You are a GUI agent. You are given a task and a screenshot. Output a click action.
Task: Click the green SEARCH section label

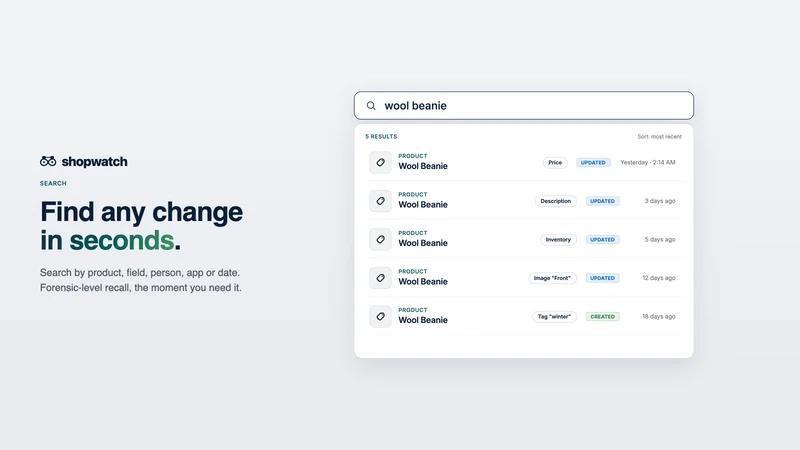click(53, 183)
